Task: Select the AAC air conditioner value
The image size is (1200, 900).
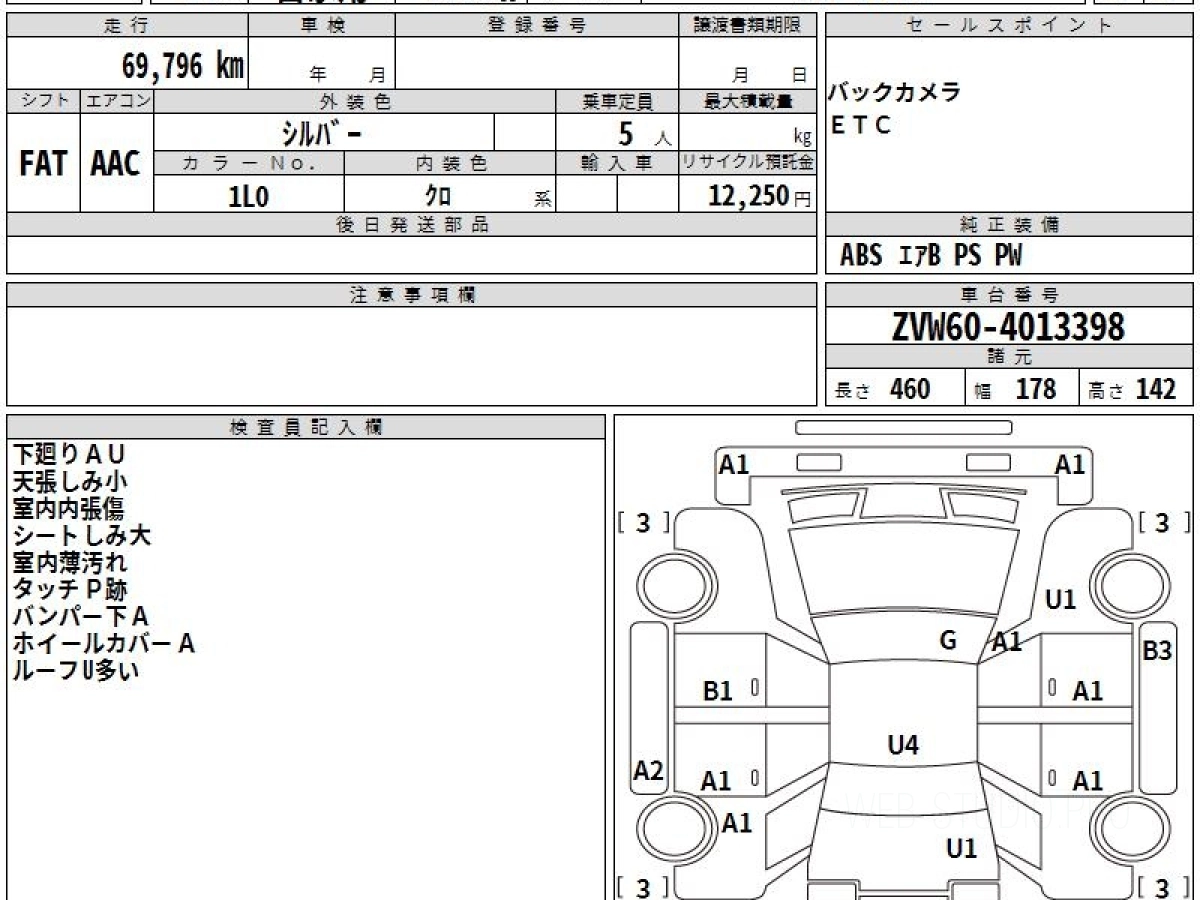Action: (116, 164)
